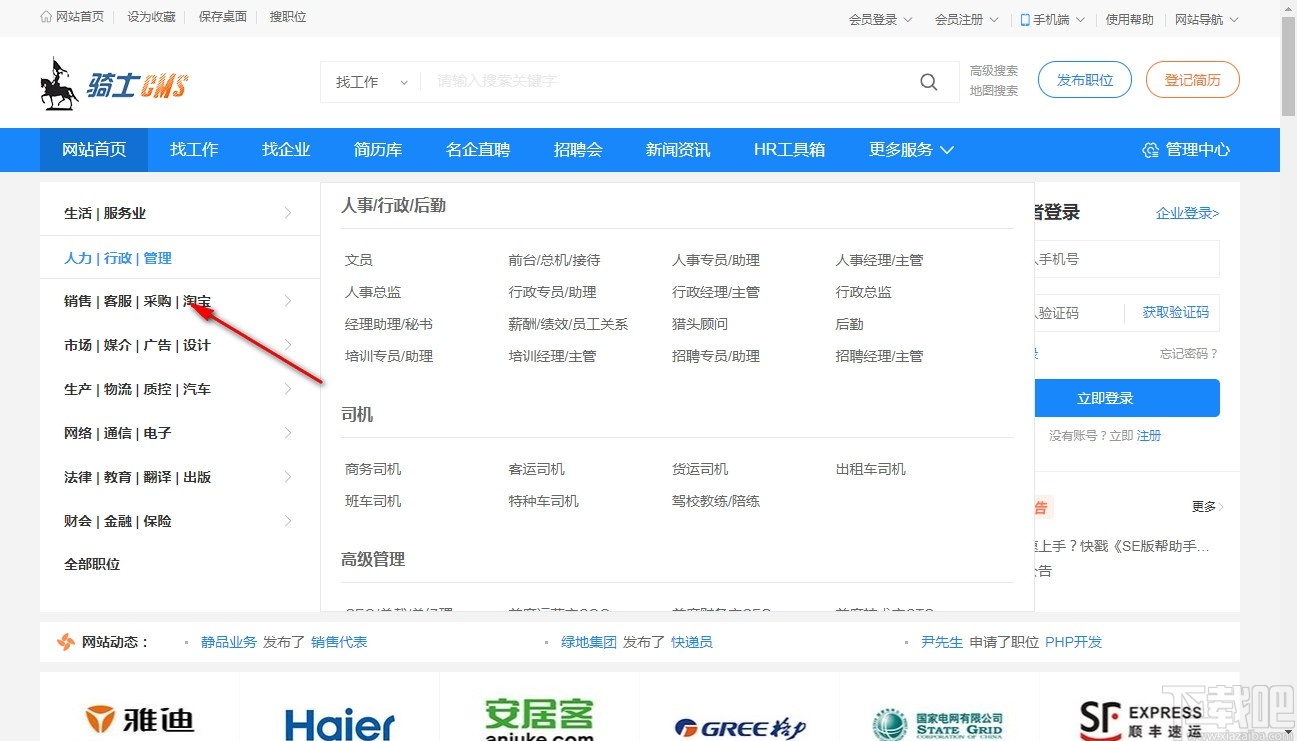The height and width of the screenshot is (741, 1297).
Task: Expand the 手机端 dropdown
Action: [x=1052, y=19]
